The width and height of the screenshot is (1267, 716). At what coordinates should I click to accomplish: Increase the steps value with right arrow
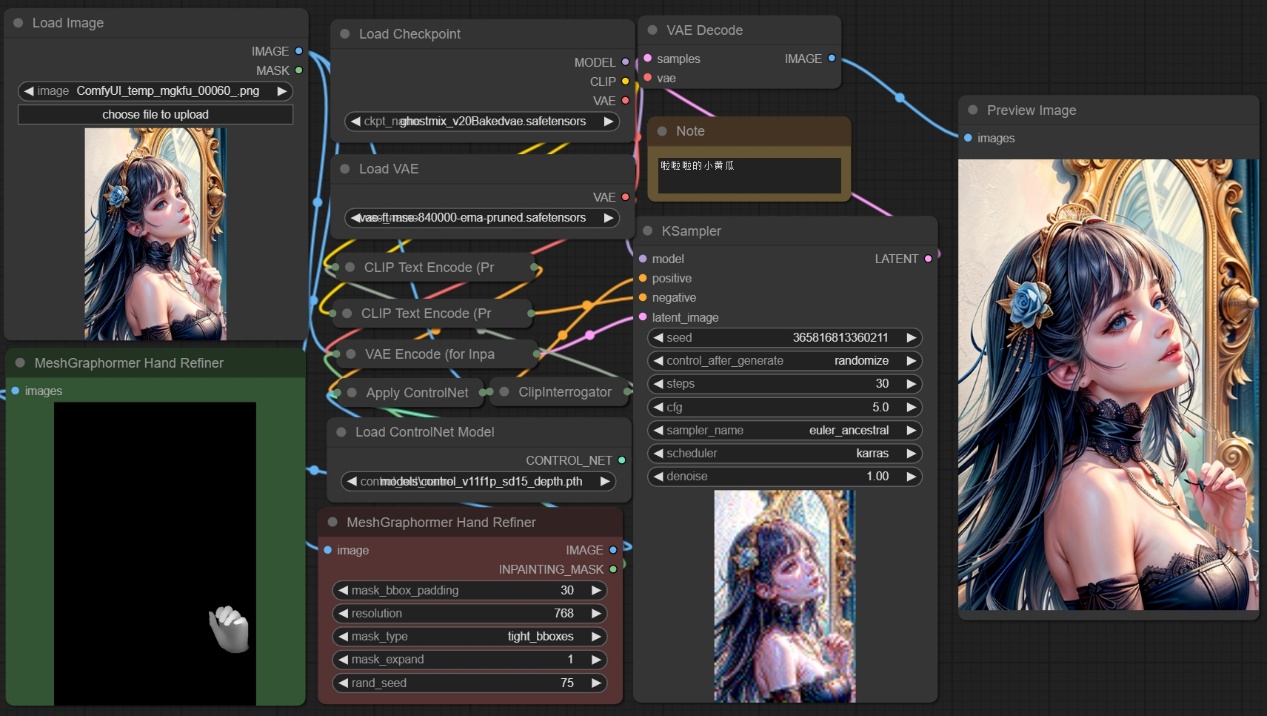click(911, 385)
